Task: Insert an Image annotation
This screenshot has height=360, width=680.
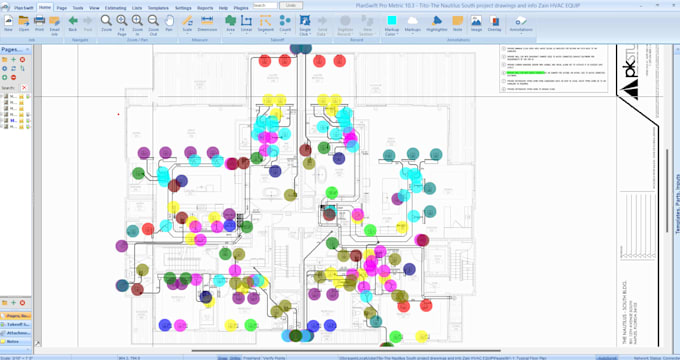Action: pyautogui.click(x=476, y=23)
